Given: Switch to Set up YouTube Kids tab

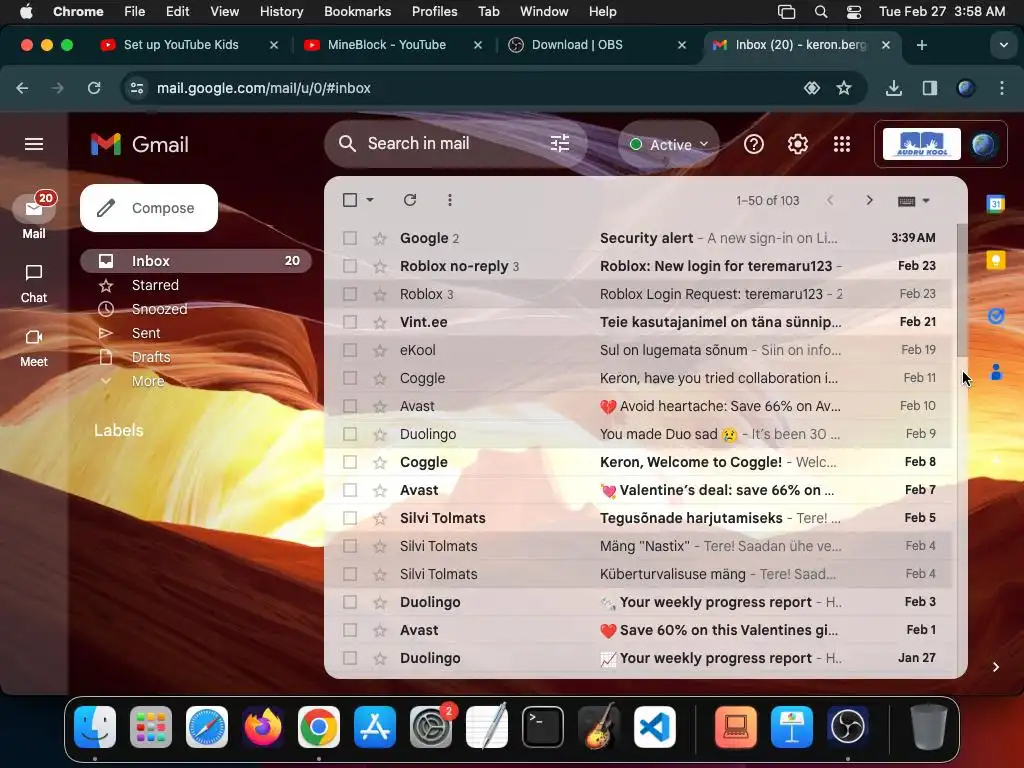Looking at the screenshot, I should click(x=181, y=45).
